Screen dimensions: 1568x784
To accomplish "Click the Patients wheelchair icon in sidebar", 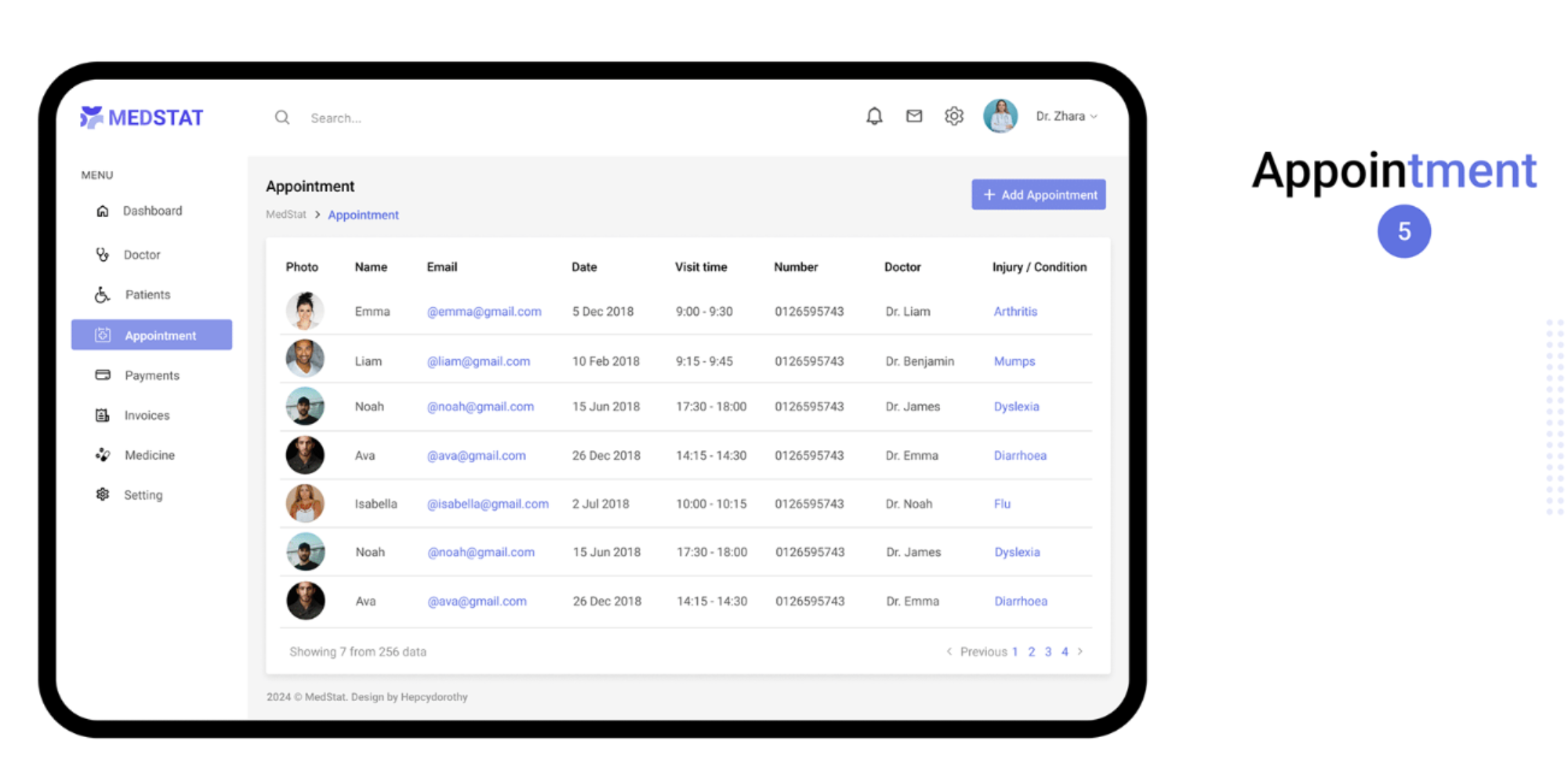I will tap(103, 295).
